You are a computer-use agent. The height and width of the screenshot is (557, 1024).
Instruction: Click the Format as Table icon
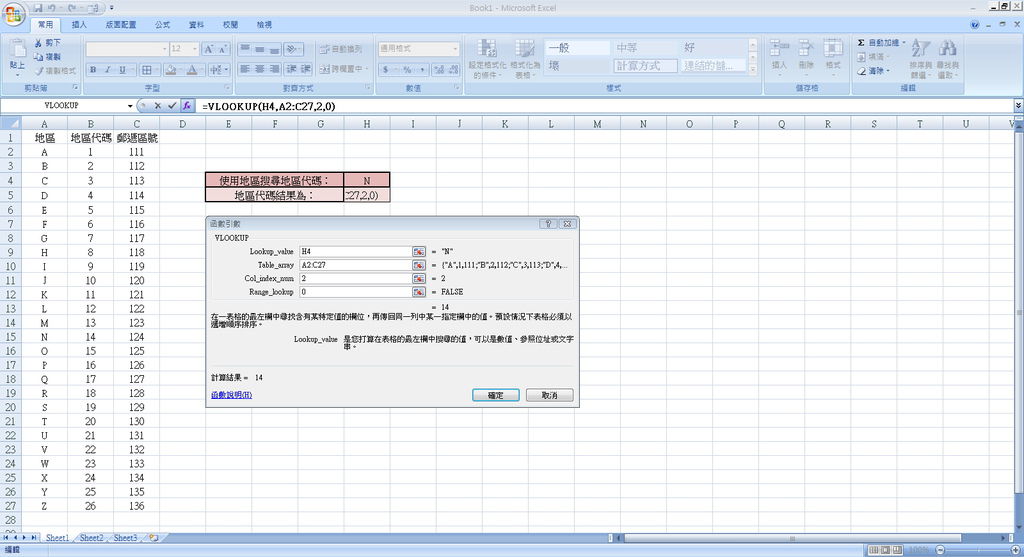point(524,49)
